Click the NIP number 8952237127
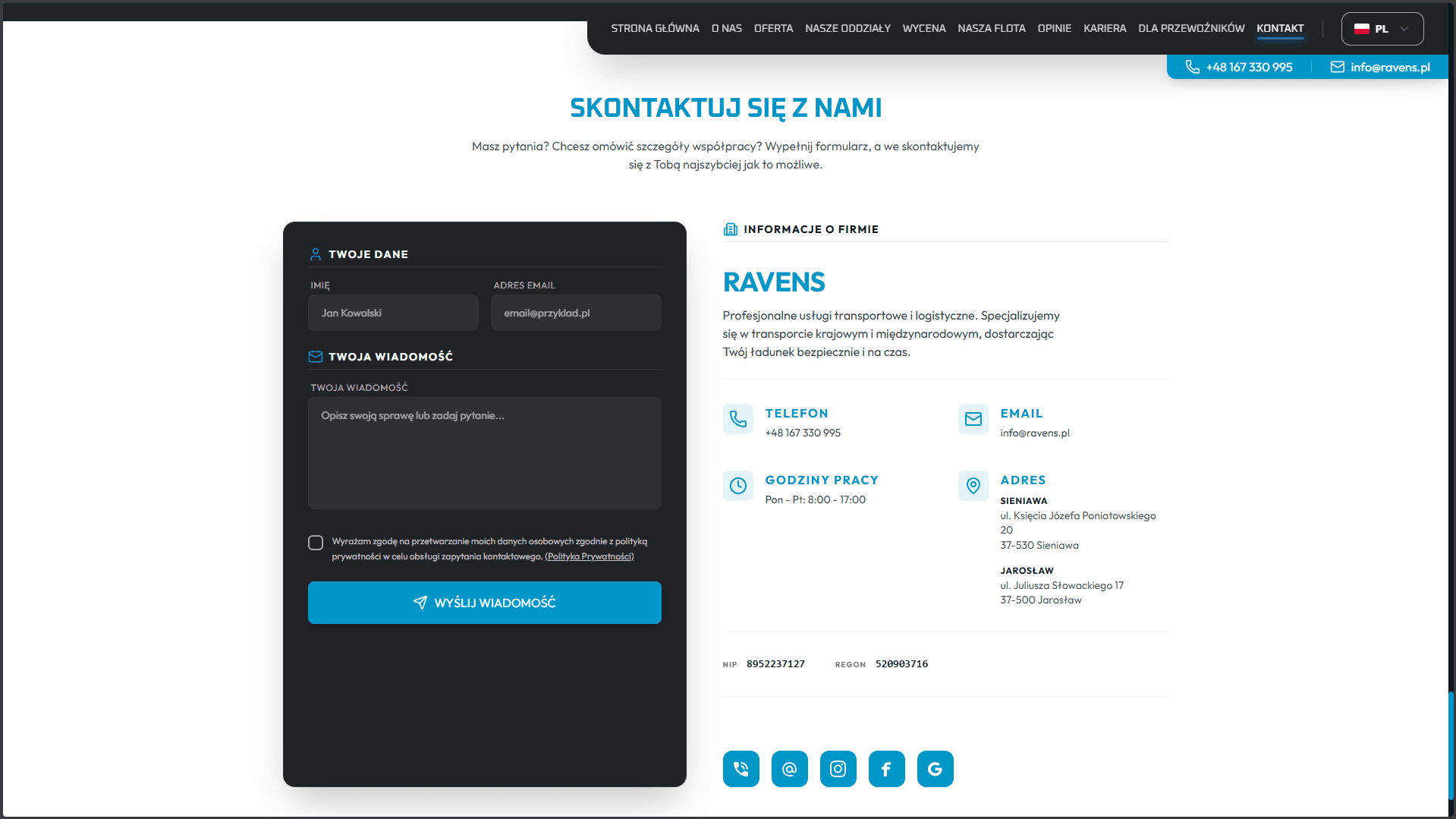Screen dimensions: 1456x819 [x=775, y=664]
